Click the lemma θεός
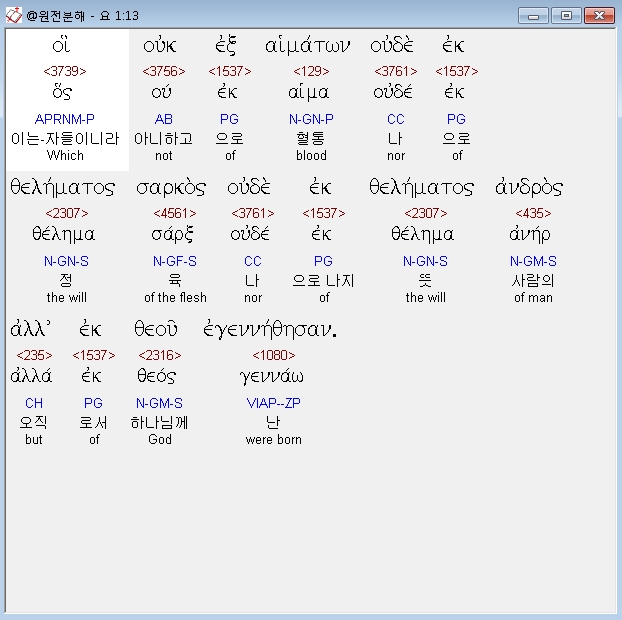Image resolution: width=622 pixels, height=620 pixels. (157, 376)
